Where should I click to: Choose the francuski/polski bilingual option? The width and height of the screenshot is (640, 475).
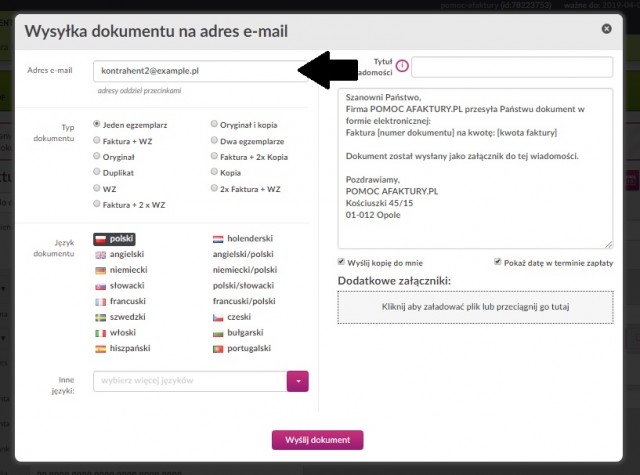[x=244, y=301]
